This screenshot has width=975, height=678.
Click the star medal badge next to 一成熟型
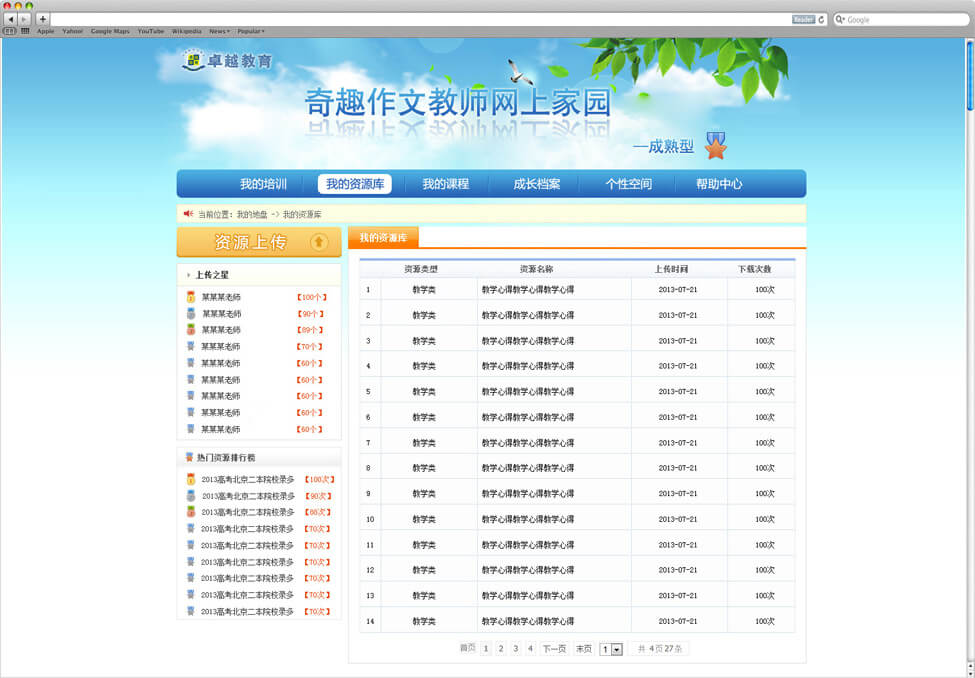[715, 146]
